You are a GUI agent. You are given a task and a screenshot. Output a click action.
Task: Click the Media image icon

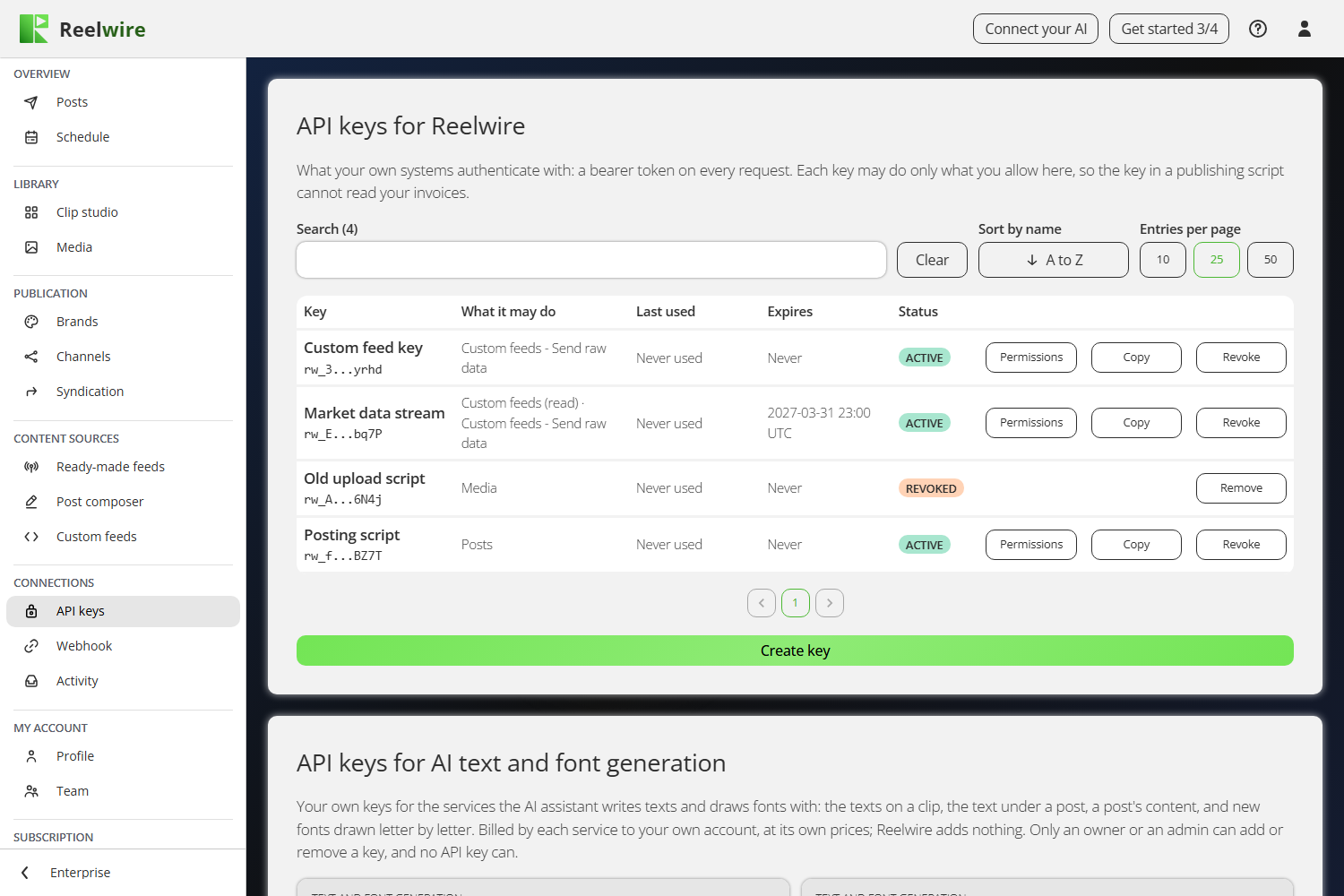[31, 247]
